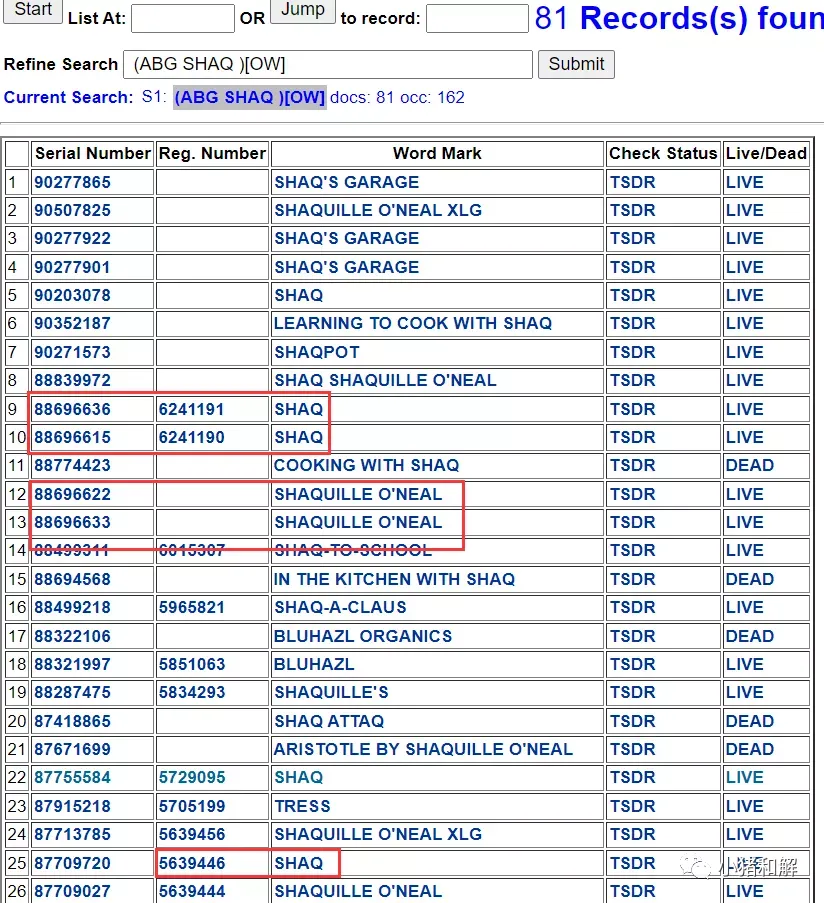Click LIVE status for SHAQ-A-CLAUS row
Viewport: 824px width, 903px height.
(x=745, y=608)
